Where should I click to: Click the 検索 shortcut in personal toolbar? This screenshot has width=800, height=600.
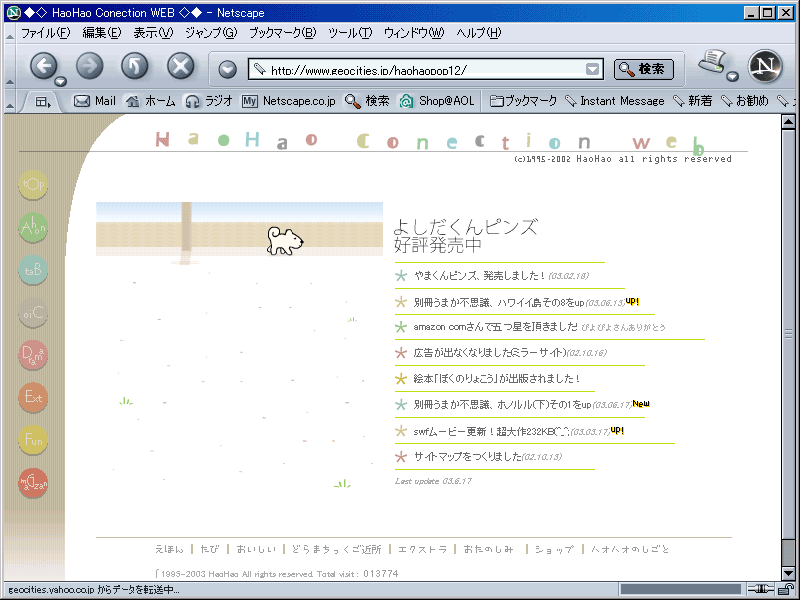tap(367, 101)
